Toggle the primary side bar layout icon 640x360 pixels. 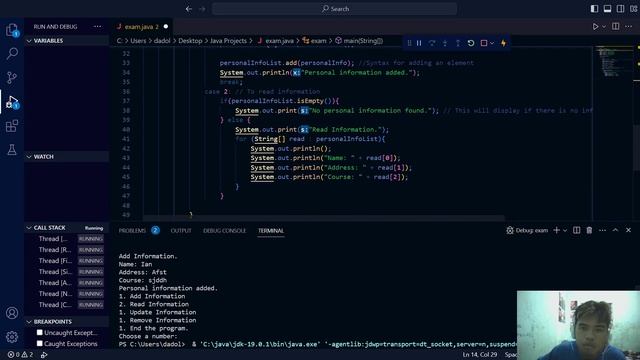594,9
